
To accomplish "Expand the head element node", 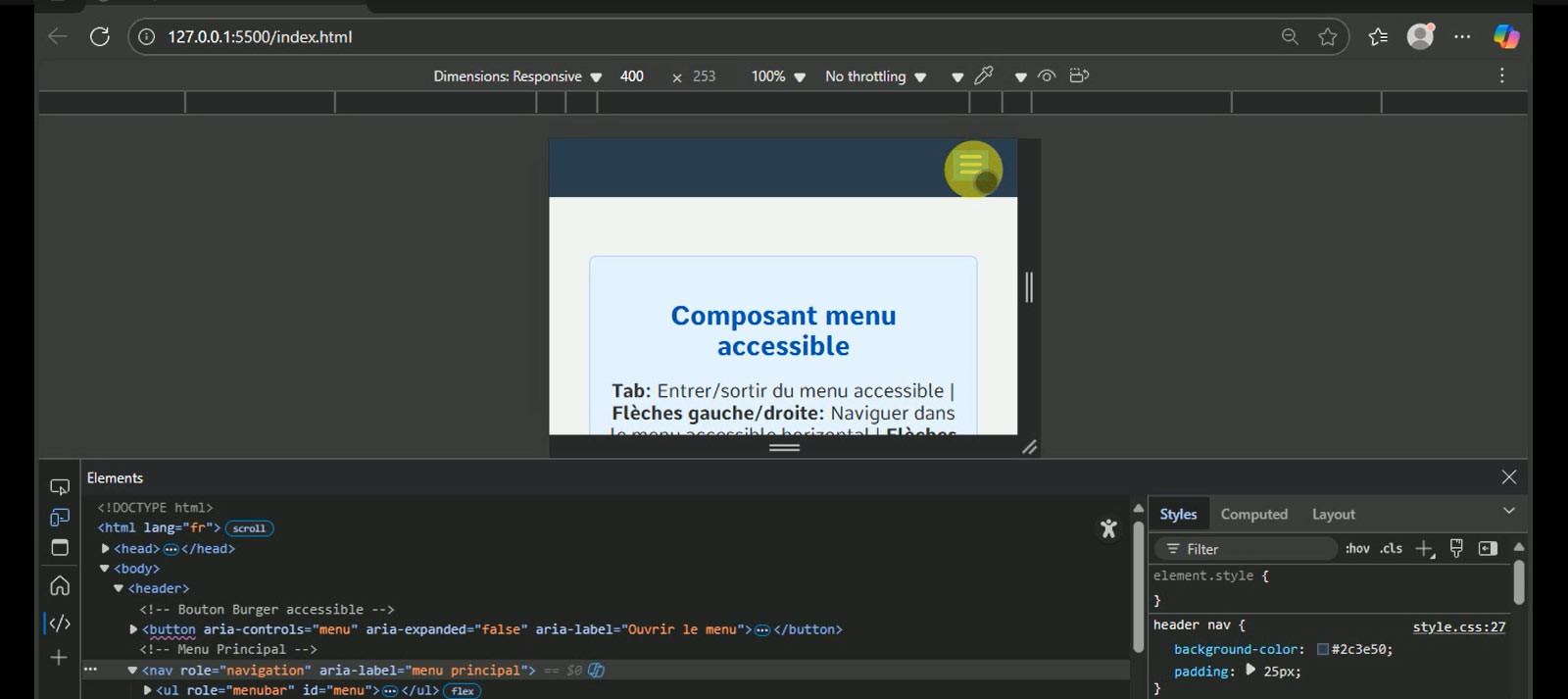I will [x=106, y=549].
